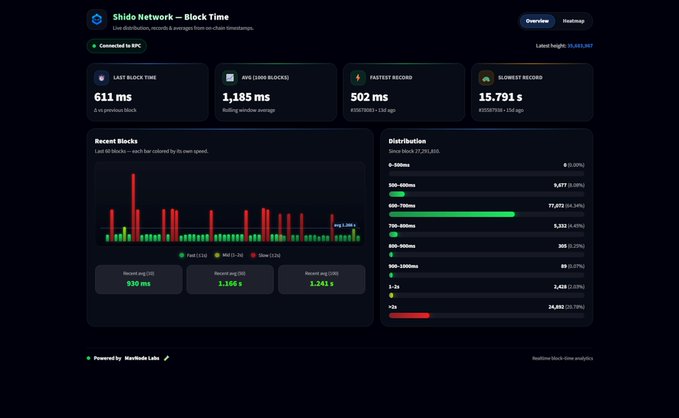Click the lightning bolt icon on Fastest Record card
Viewport: 679px width, 418px height.
358,78
